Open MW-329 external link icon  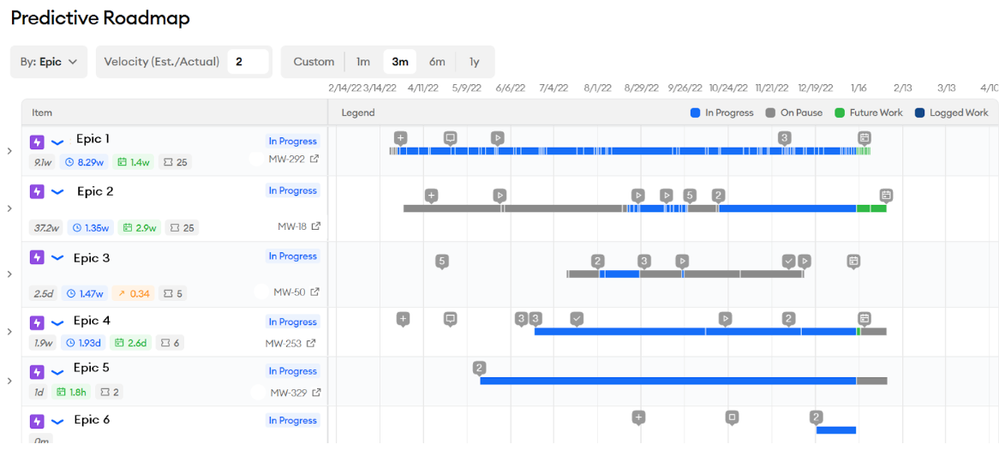[x=316, y=392]
